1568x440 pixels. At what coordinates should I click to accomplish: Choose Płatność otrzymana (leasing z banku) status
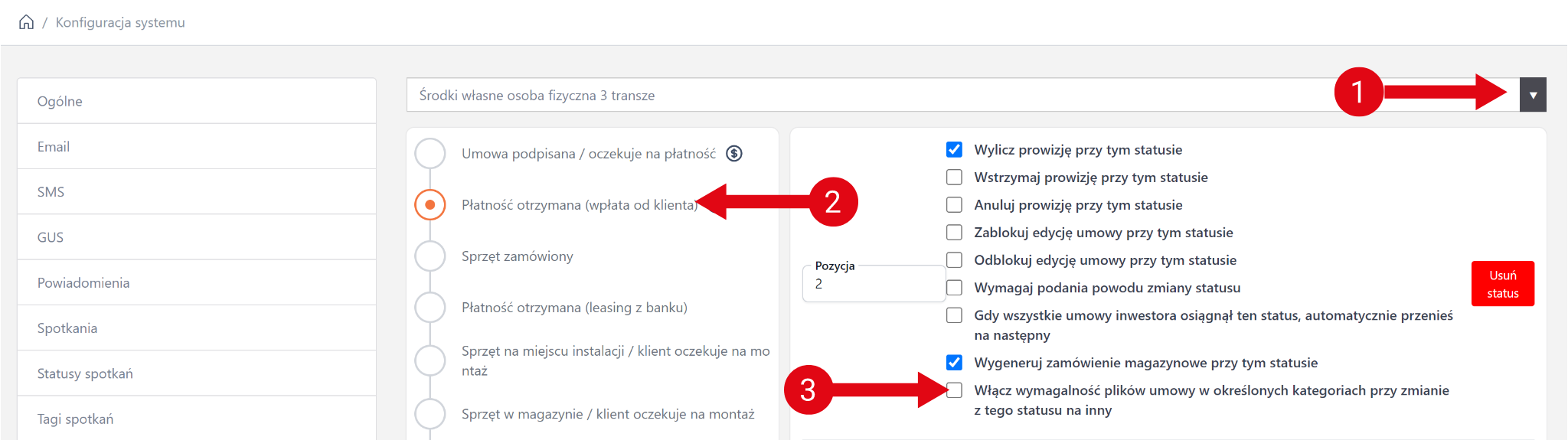click(430, 308)
